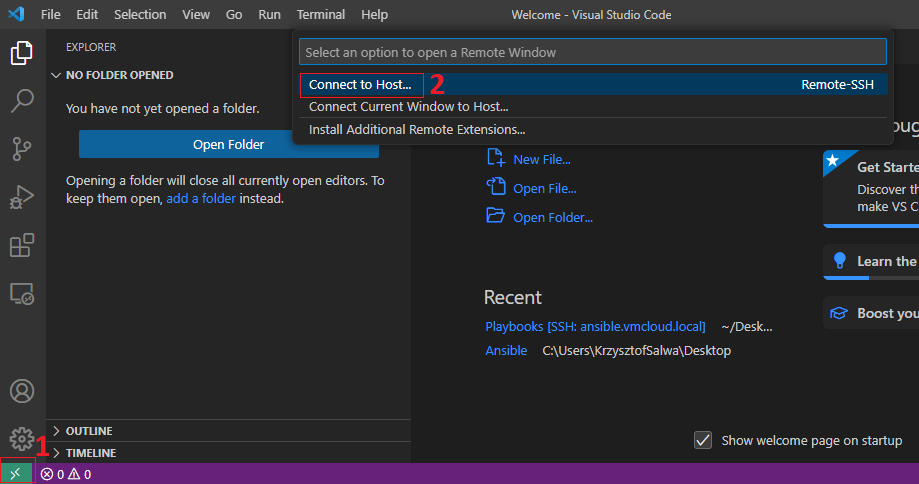
Task: Choose Install Additional Remote Extensions
Action: pos(417,129)
